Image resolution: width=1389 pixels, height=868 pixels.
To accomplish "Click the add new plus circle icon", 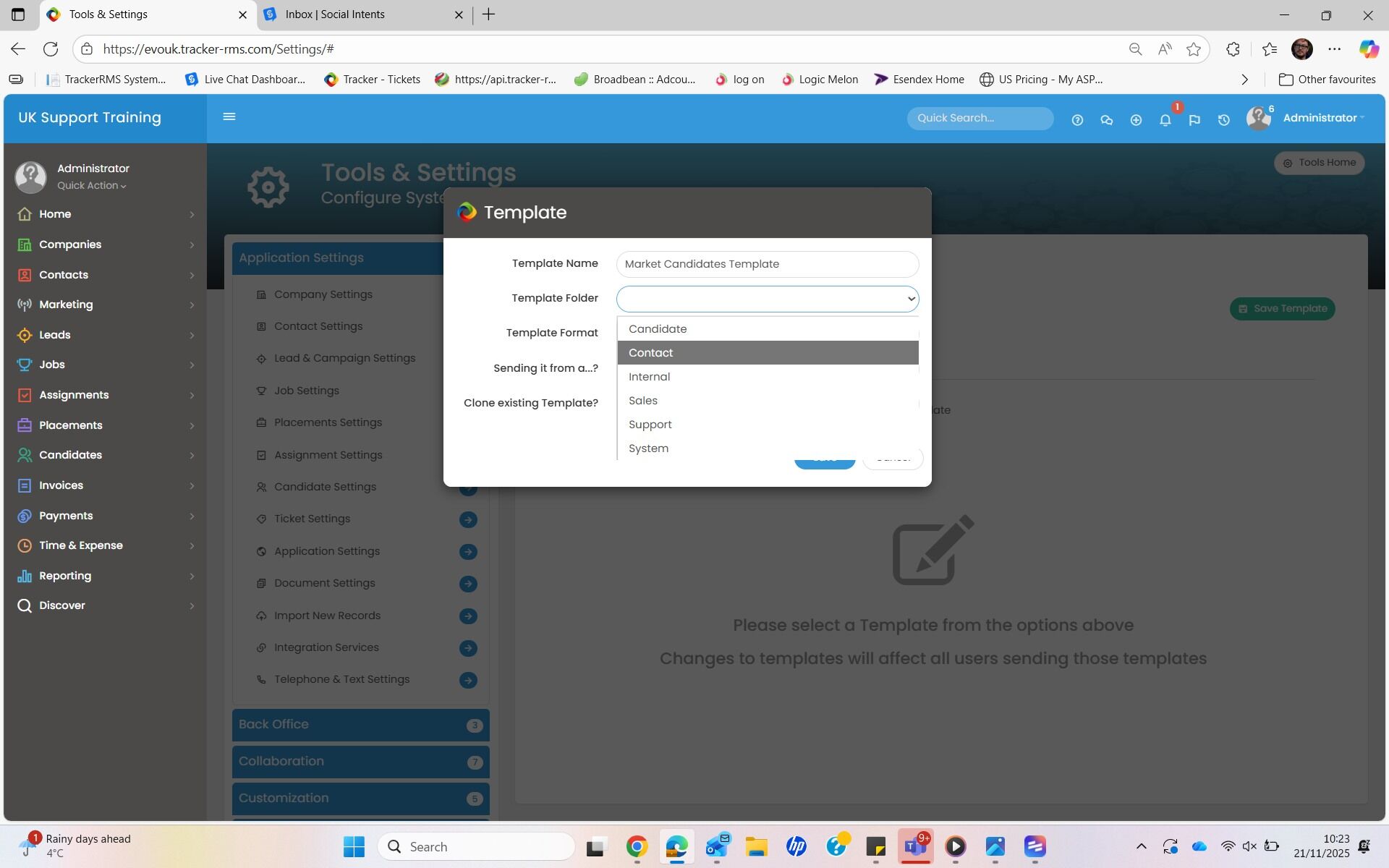I will pyautogui.click(x=1136, y=120).
